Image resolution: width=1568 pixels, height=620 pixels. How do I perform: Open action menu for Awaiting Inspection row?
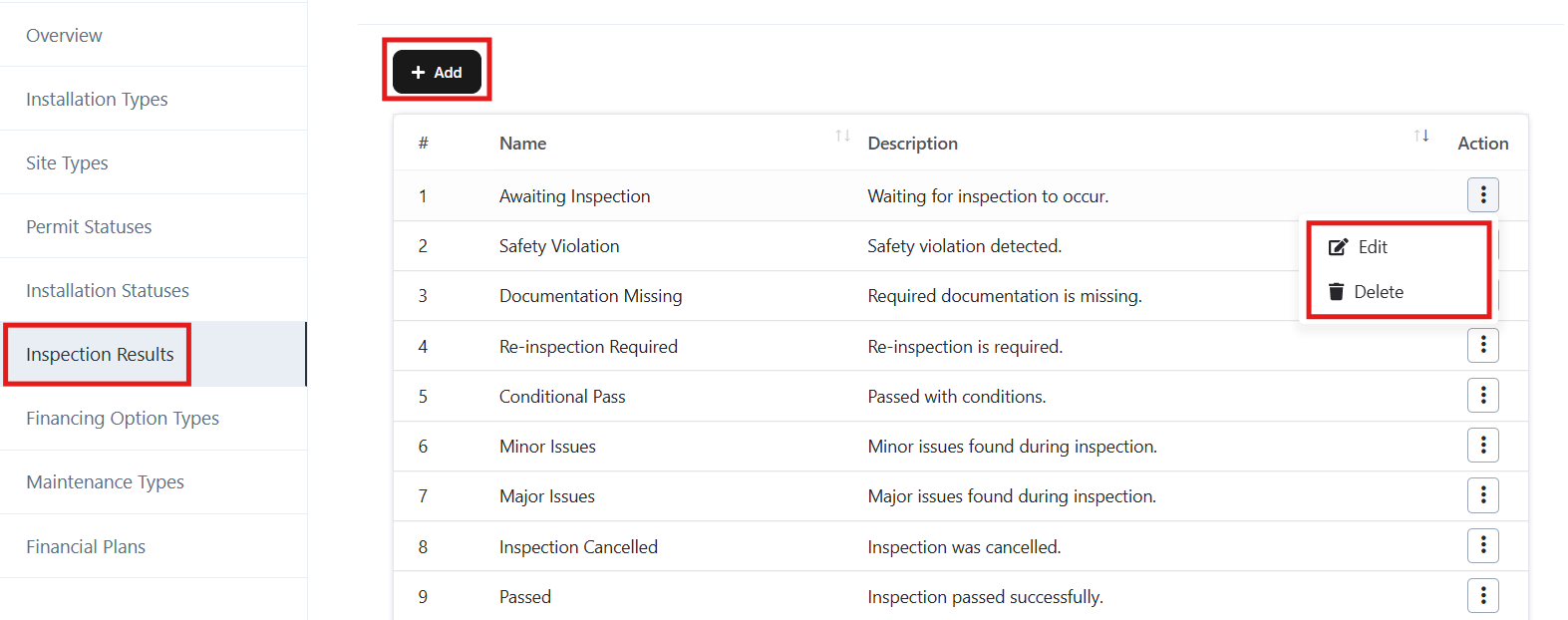pyautogui.click(x=1482, y=195)
